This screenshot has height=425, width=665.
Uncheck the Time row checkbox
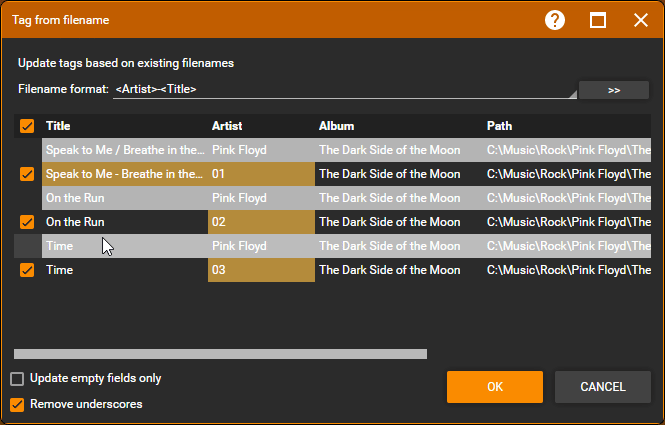pos(27,270)
